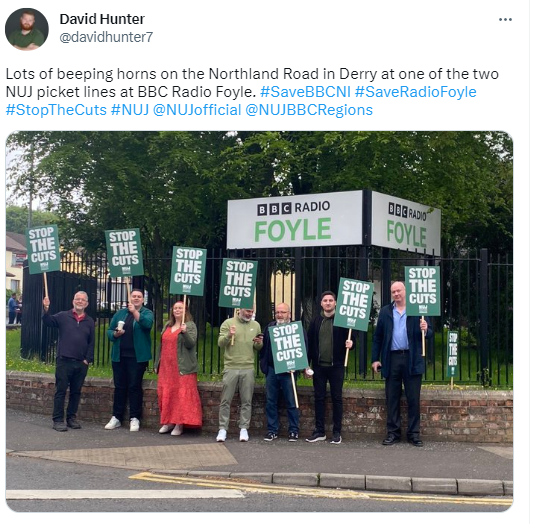The height and width of the screenshot is (524, 554).
Task: Open the #StopTheCuts hashtag
Action: [x=56, y=110]
